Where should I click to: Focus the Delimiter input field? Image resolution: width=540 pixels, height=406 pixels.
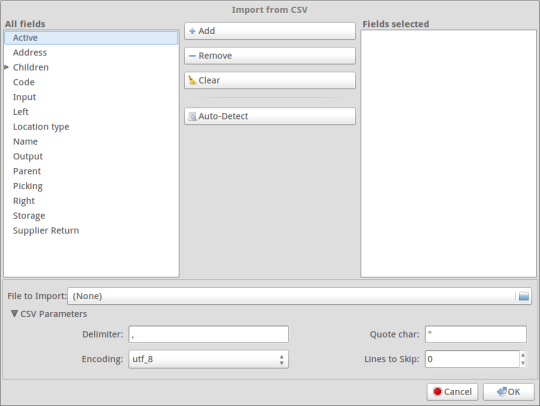point(208,334)
